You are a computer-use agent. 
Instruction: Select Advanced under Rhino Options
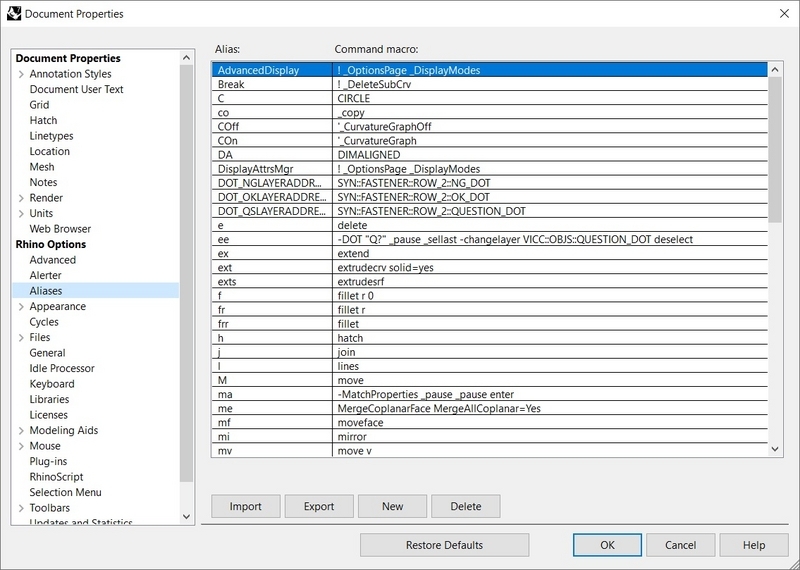click(x=53, y=260)
